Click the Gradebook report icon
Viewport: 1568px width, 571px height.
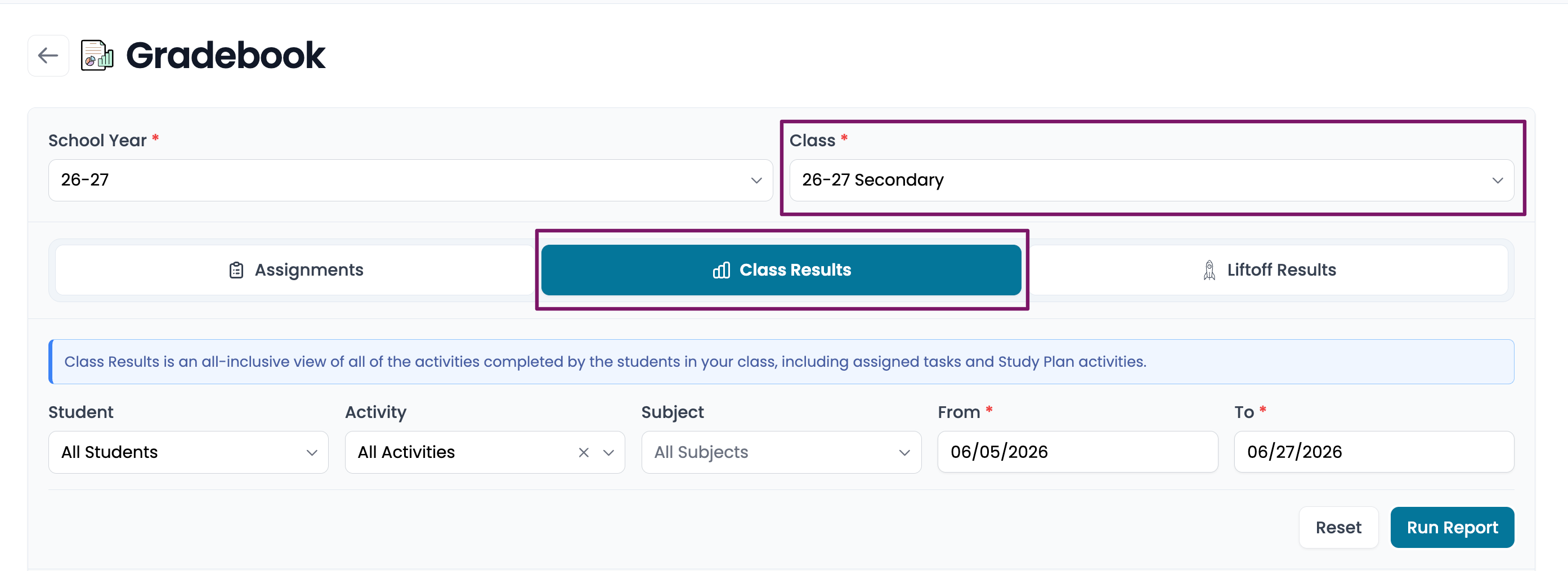[97, 55]
